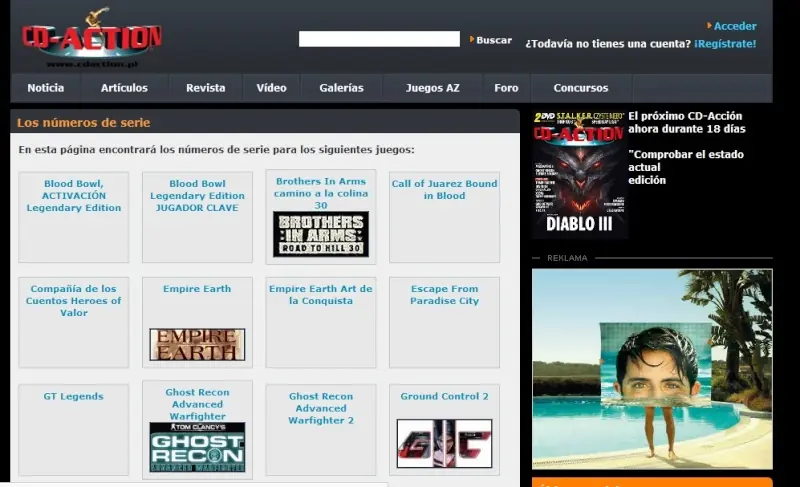Click the 'Los números de serie' heading
The width and height of the screenshot is (800, 487).
coord(84,123)
